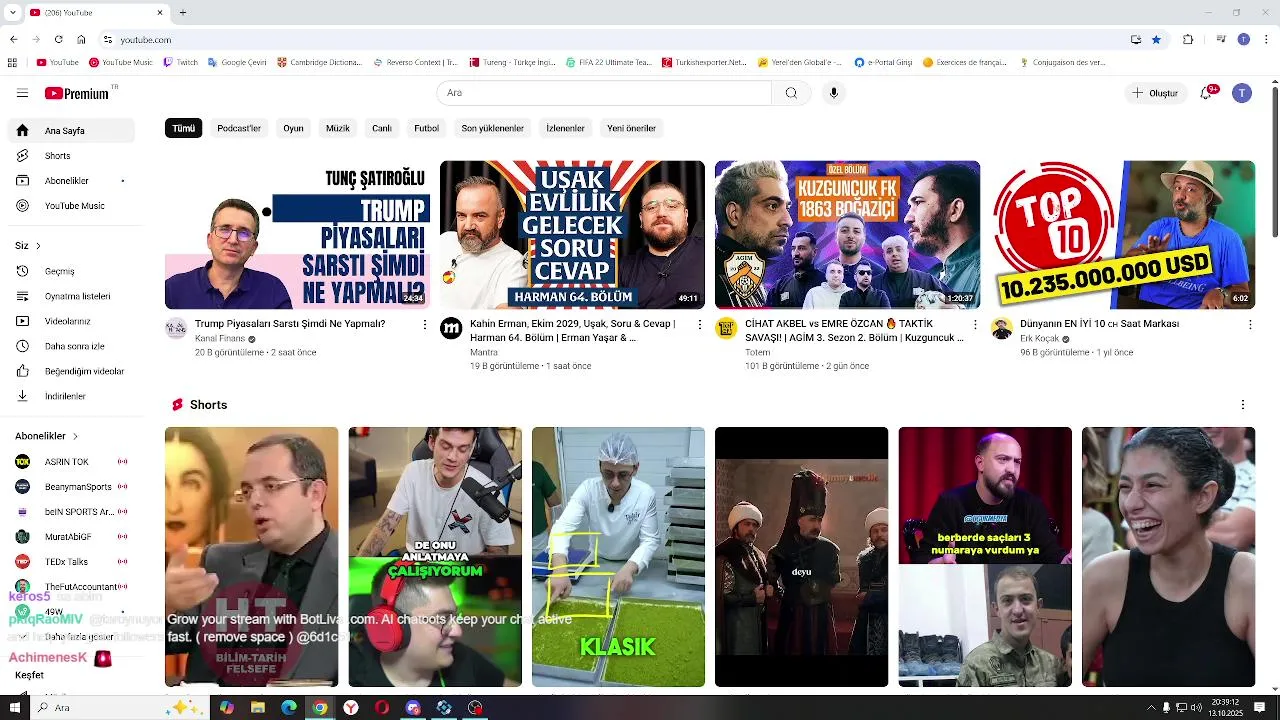Open Shorts from the sidebar
The image size is (1280, 720).
pyautogui.click(x=71, y=156)
